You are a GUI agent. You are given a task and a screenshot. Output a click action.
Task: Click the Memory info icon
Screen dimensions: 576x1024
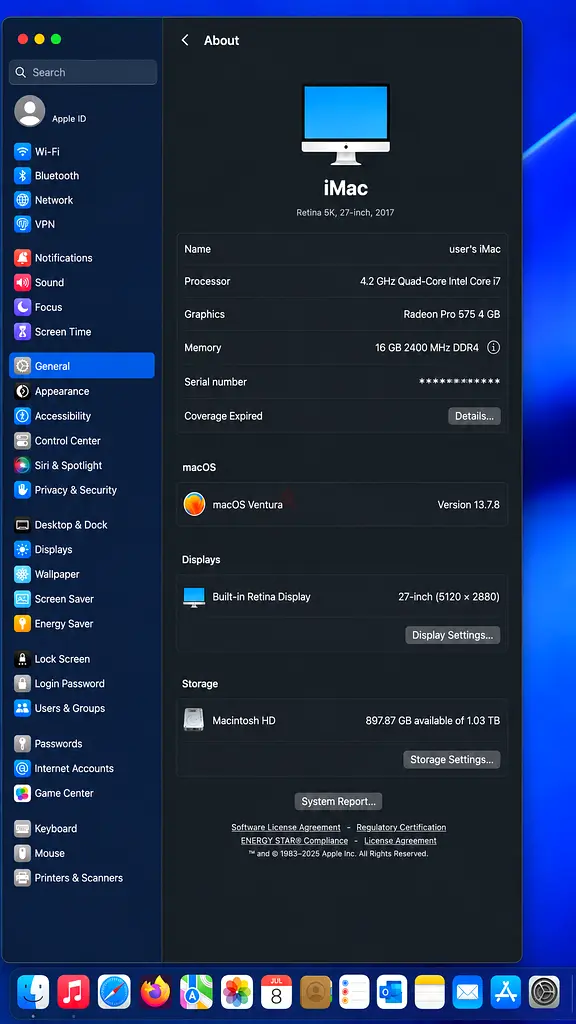494,347
